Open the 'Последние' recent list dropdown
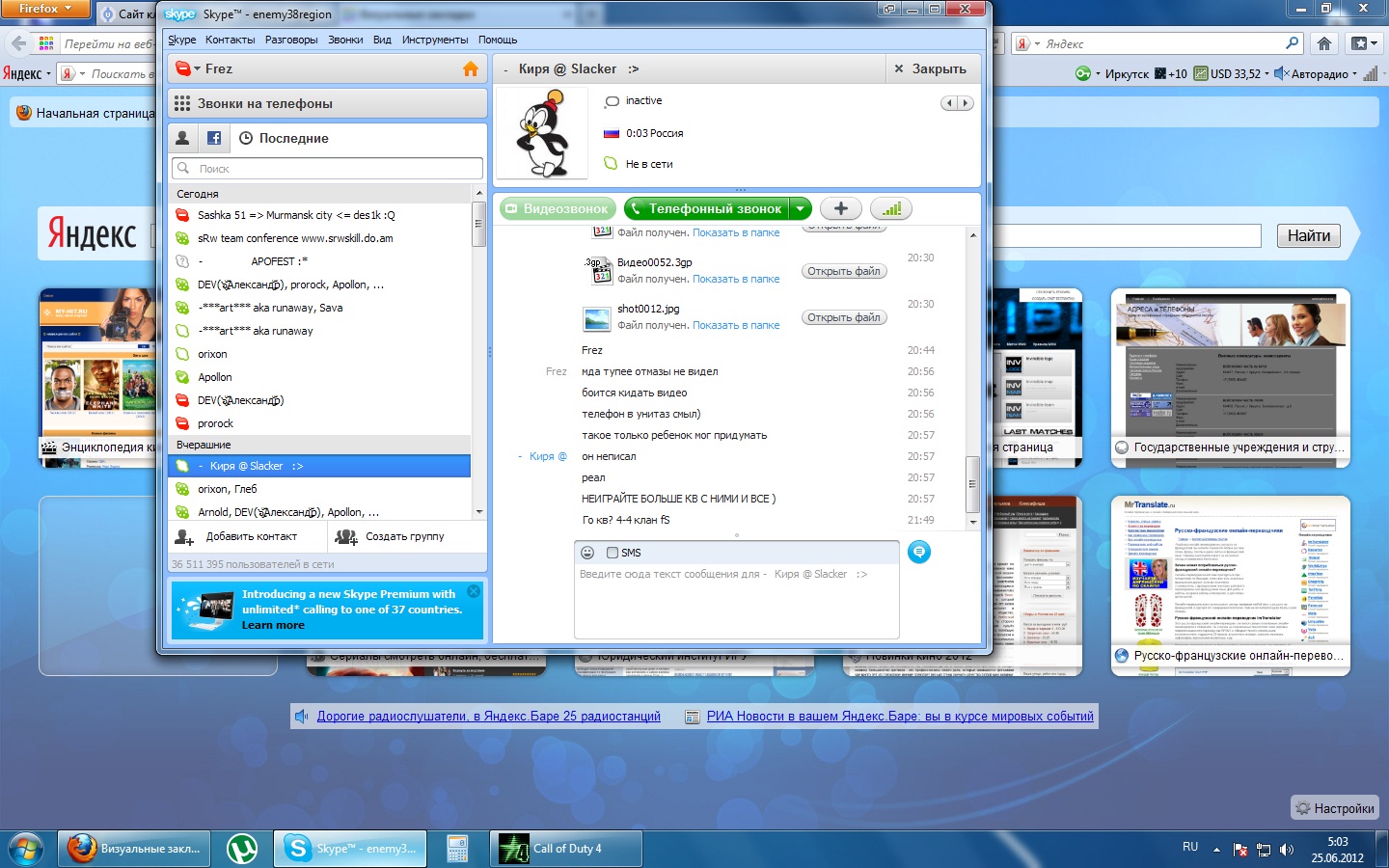This screenshot has height=868, width=1389. [x=293, y=138]
